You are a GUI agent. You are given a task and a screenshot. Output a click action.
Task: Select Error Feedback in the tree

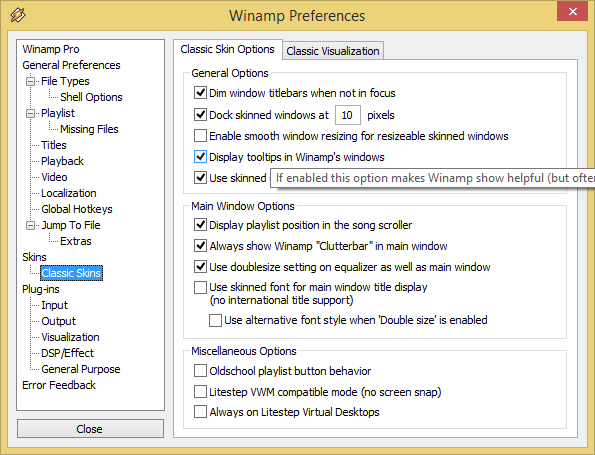[59, 385]
